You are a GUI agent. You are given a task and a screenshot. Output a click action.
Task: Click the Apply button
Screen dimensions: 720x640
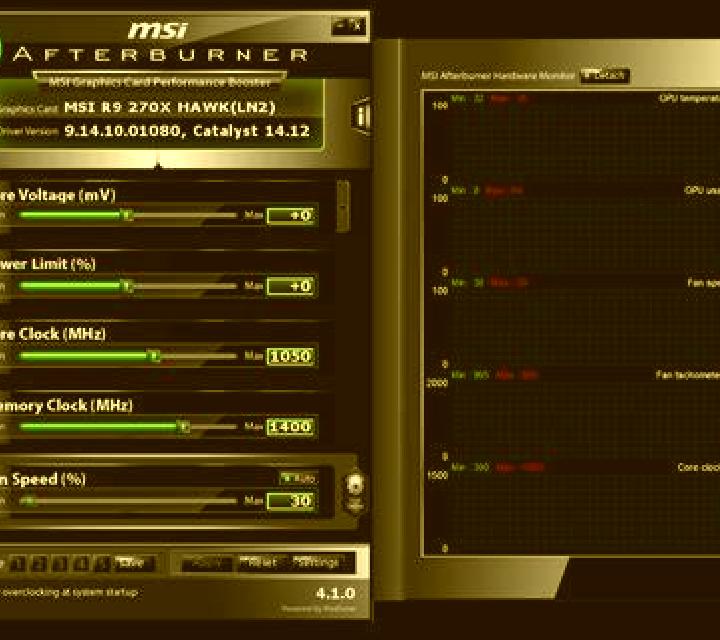(207, 563)
